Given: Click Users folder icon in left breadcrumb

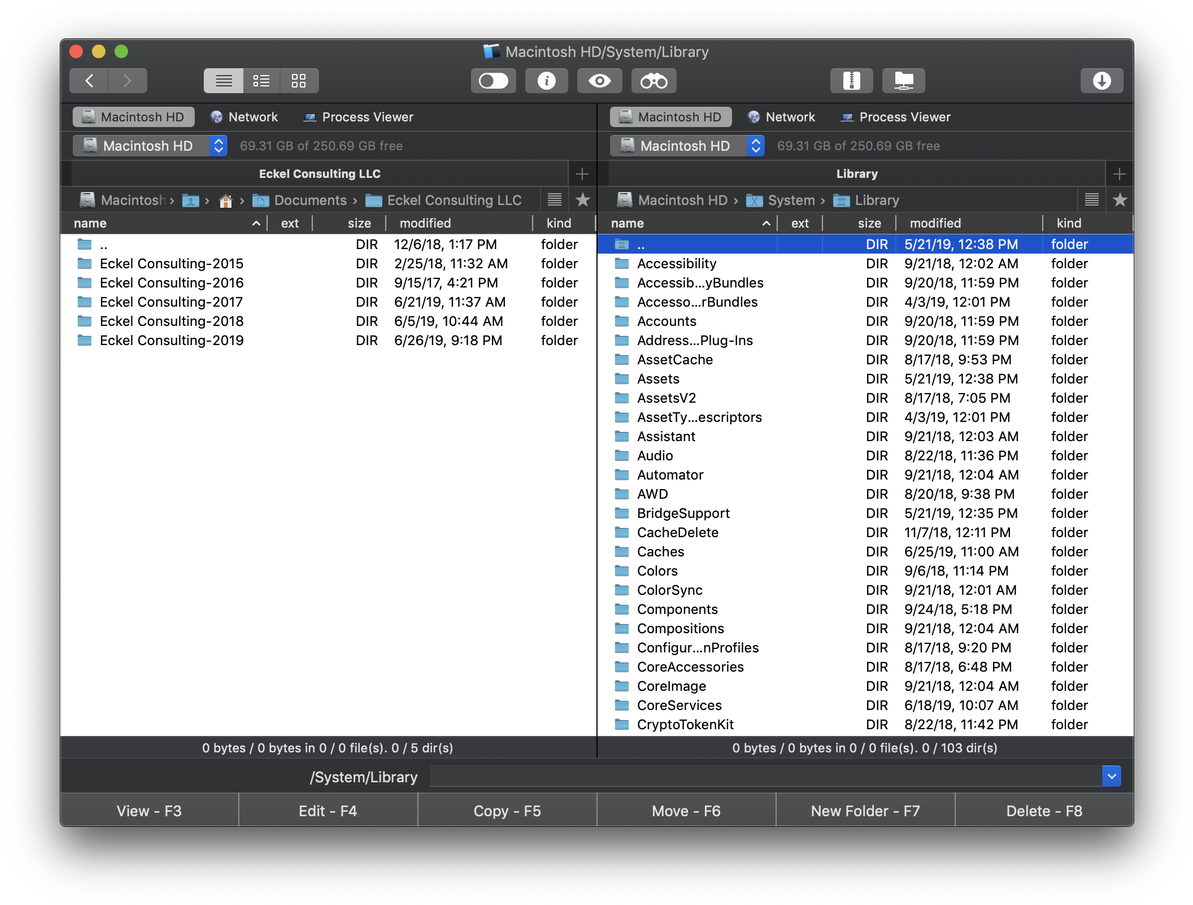Looking at the screenshot, I should click(190, 200).
